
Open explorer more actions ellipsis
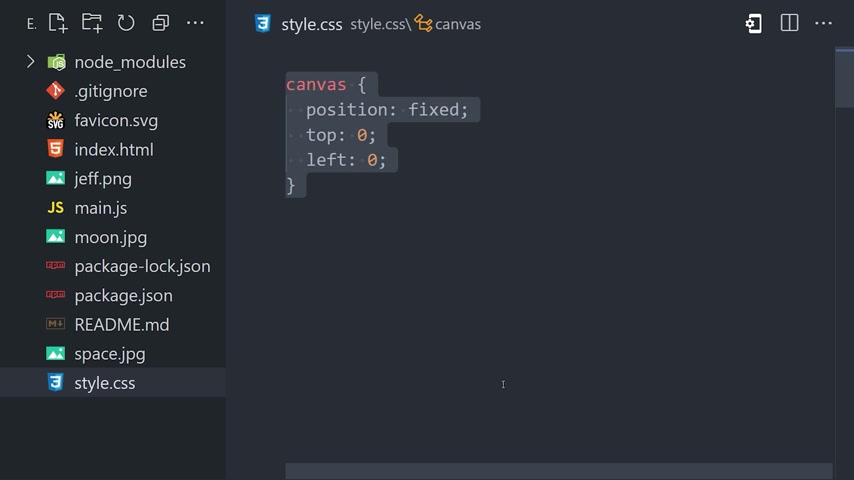coord(195,23)
